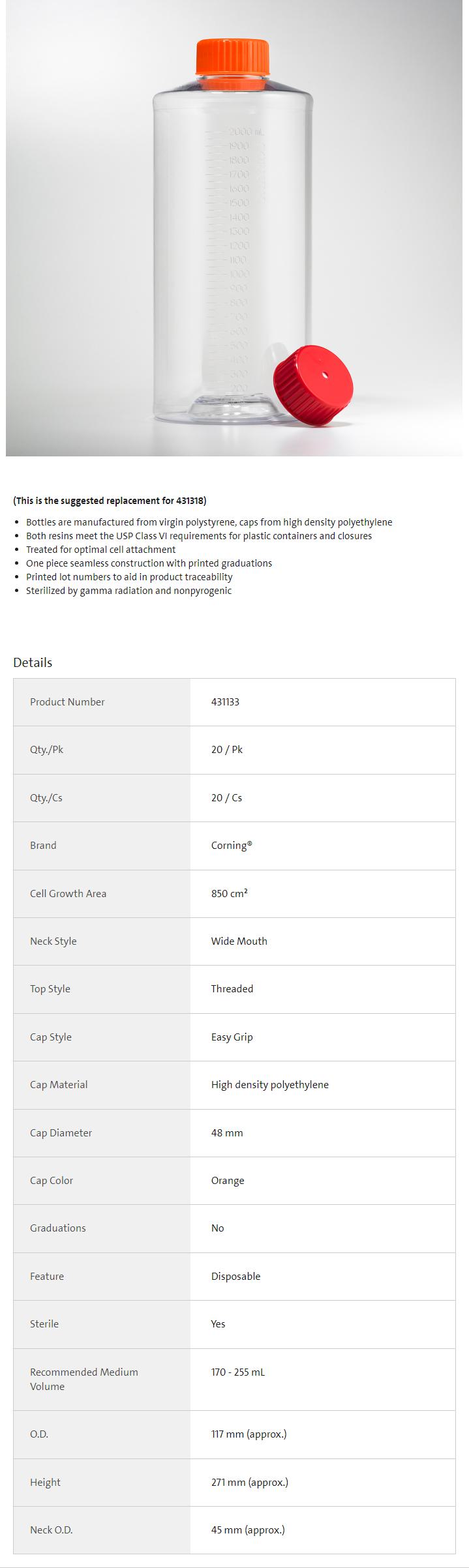Click the Cap Color value Orange
The image size is (469, 1568).
click(227, 1180)
